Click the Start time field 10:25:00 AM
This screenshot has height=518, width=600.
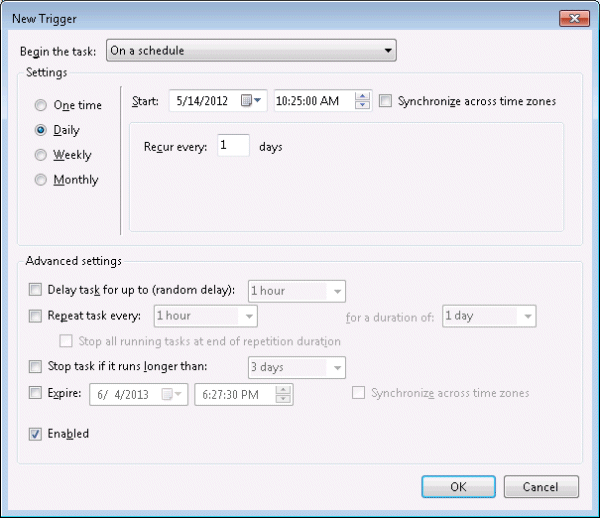coord(323,101)
